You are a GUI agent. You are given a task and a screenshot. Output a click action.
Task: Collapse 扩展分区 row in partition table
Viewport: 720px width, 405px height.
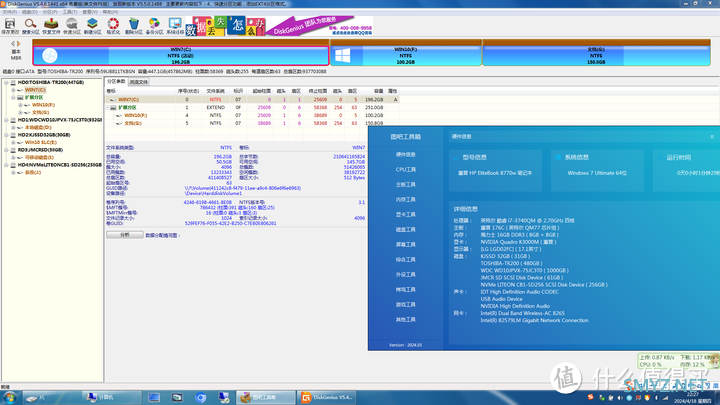(108, 107)
